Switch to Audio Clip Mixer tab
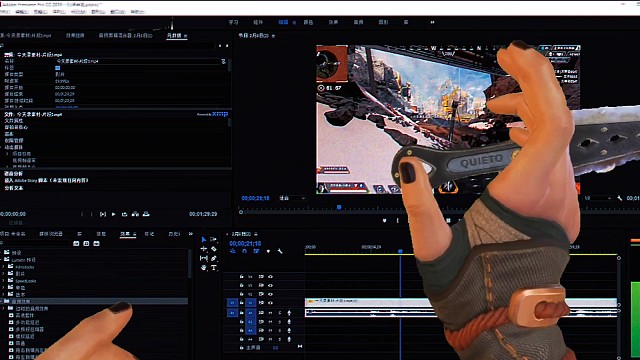 pyautogui.click(x=125, y=36)
